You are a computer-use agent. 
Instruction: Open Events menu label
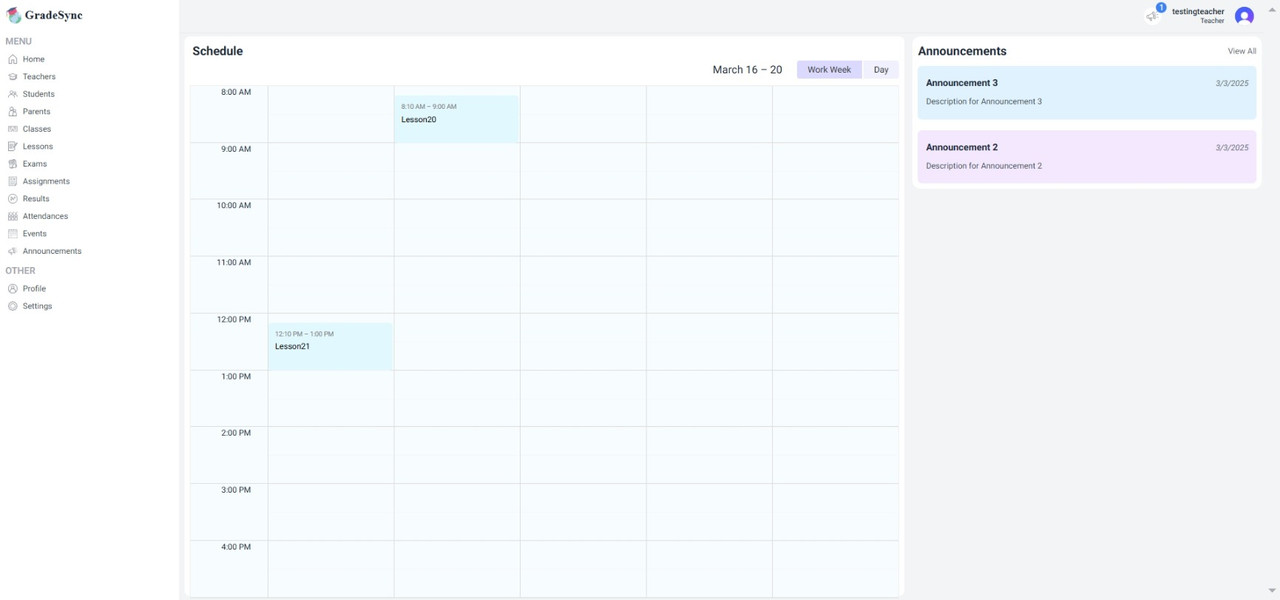coord(35,234)
